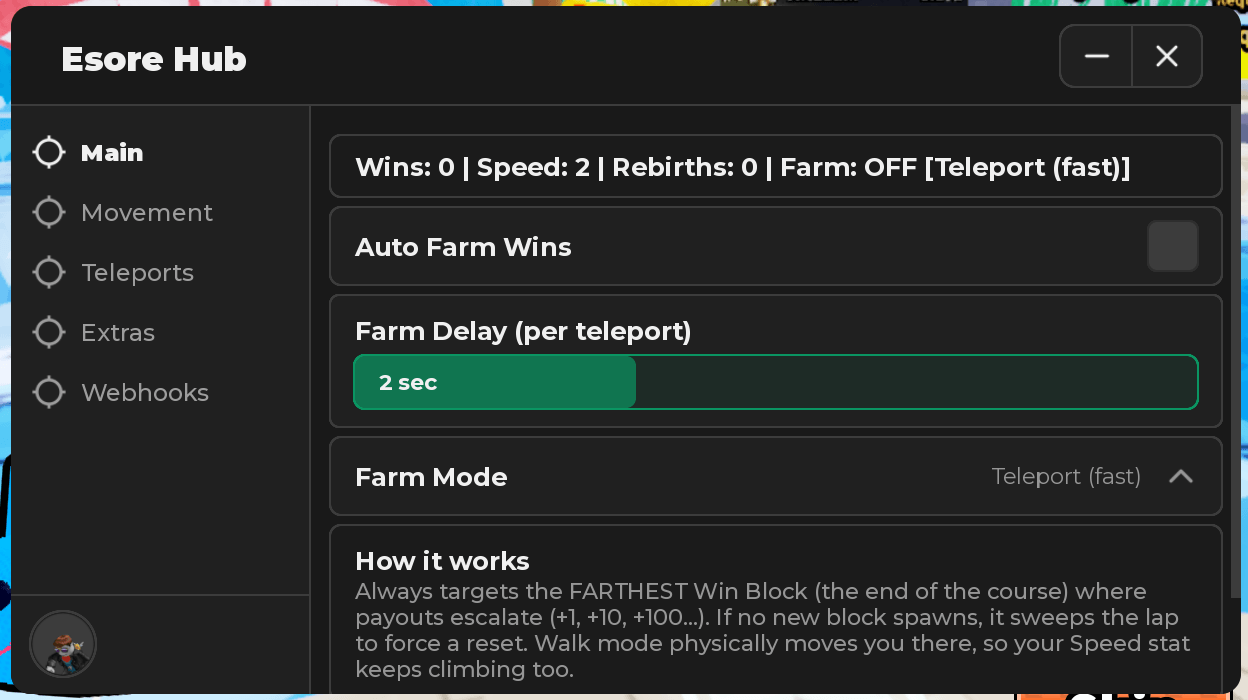
Task: Open the Webhooks tab label
Action: pyautogui.click(x=145, y=393)
